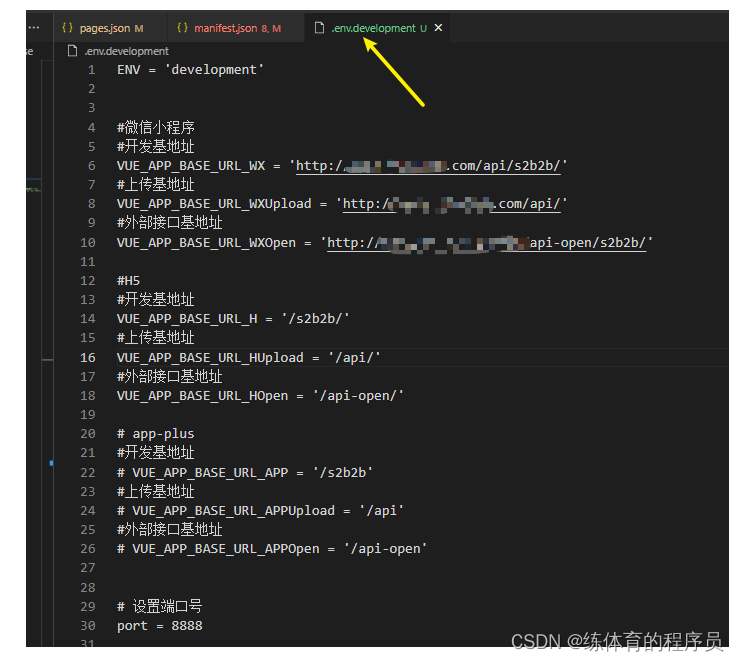Place cursor on the port = 8888 line
This screenshot has width=739, height=661.
tap(159, 626)
